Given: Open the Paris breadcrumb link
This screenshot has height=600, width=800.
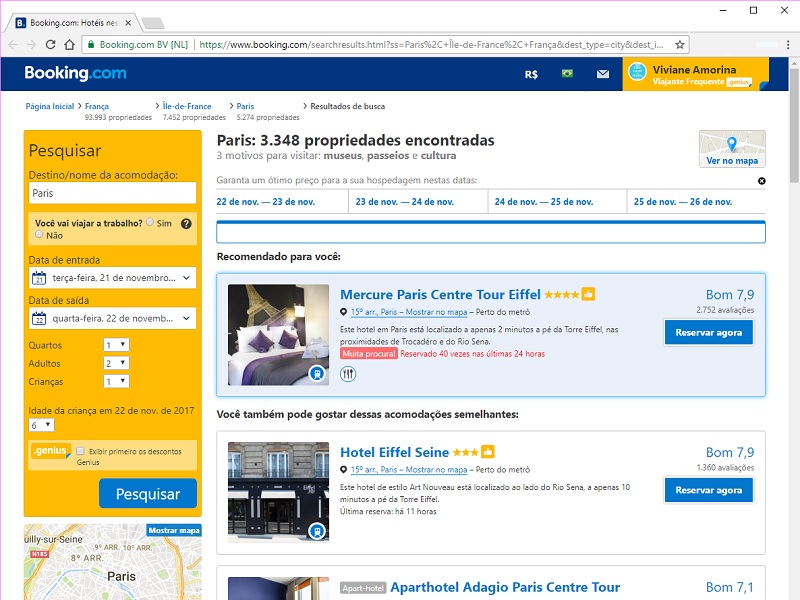Looking at the screenshot, I should pos(245,106).
